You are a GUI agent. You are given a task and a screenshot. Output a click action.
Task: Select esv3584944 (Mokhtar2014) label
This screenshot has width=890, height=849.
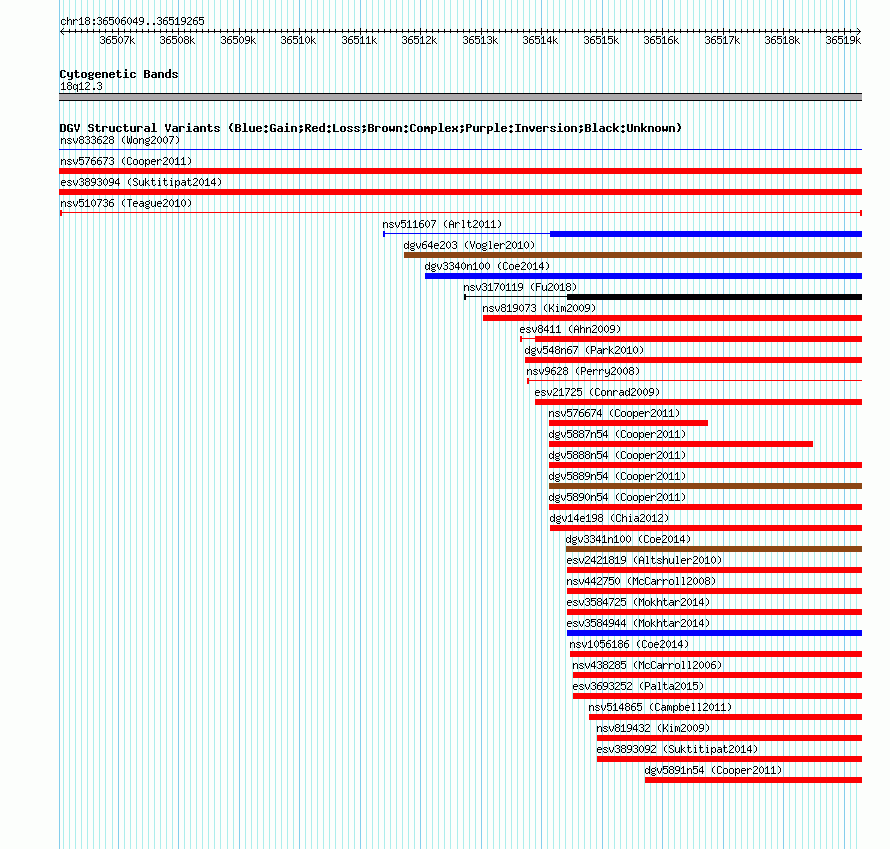pyautogui.click(x=639, y=623)
